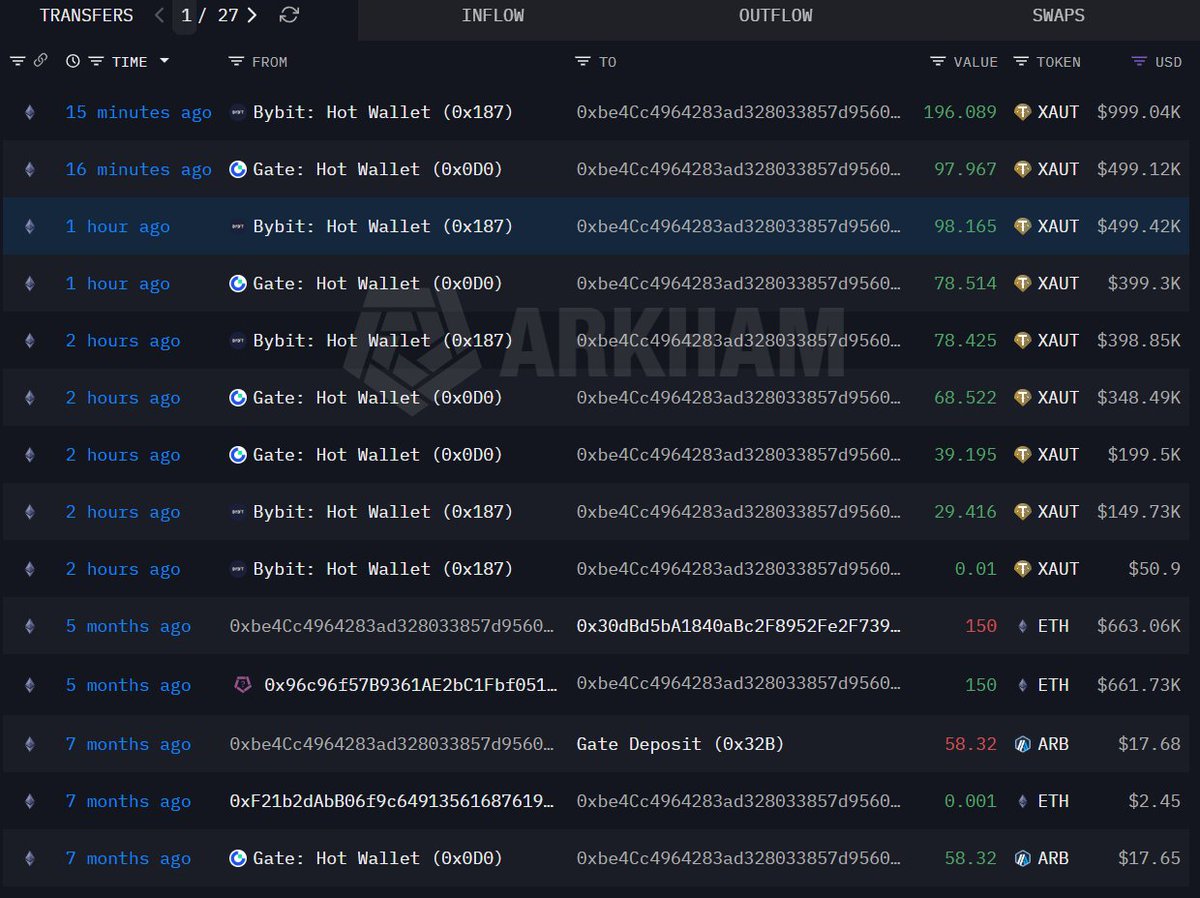Screen dimensions: 1200x898
Task: Click the clock icon beside TIME
Action: pos(73,61)
